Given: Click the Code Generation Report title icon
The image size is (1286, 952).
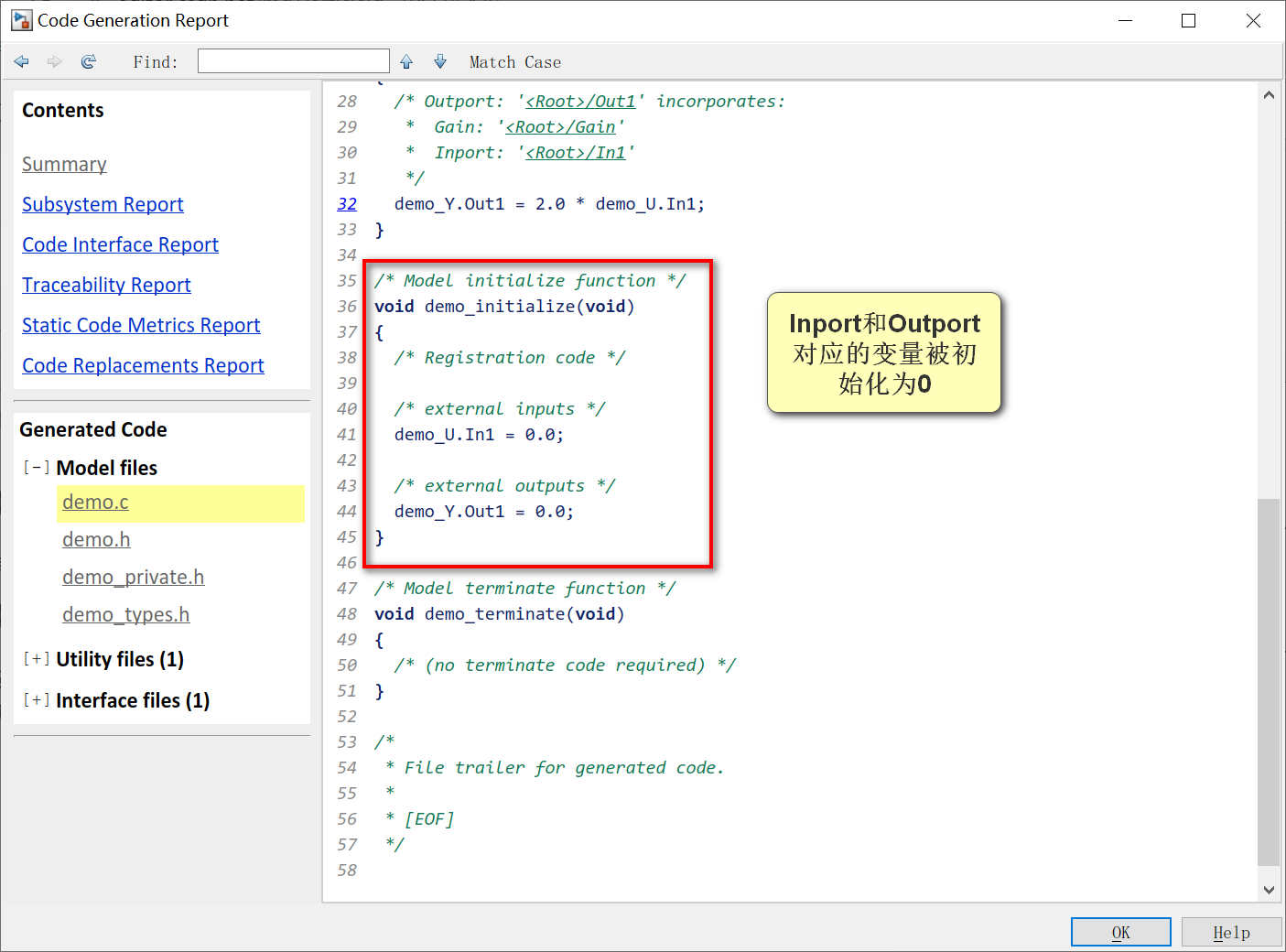Looking at the screenshot, I should pyautogui.click(x=21, y=20).
